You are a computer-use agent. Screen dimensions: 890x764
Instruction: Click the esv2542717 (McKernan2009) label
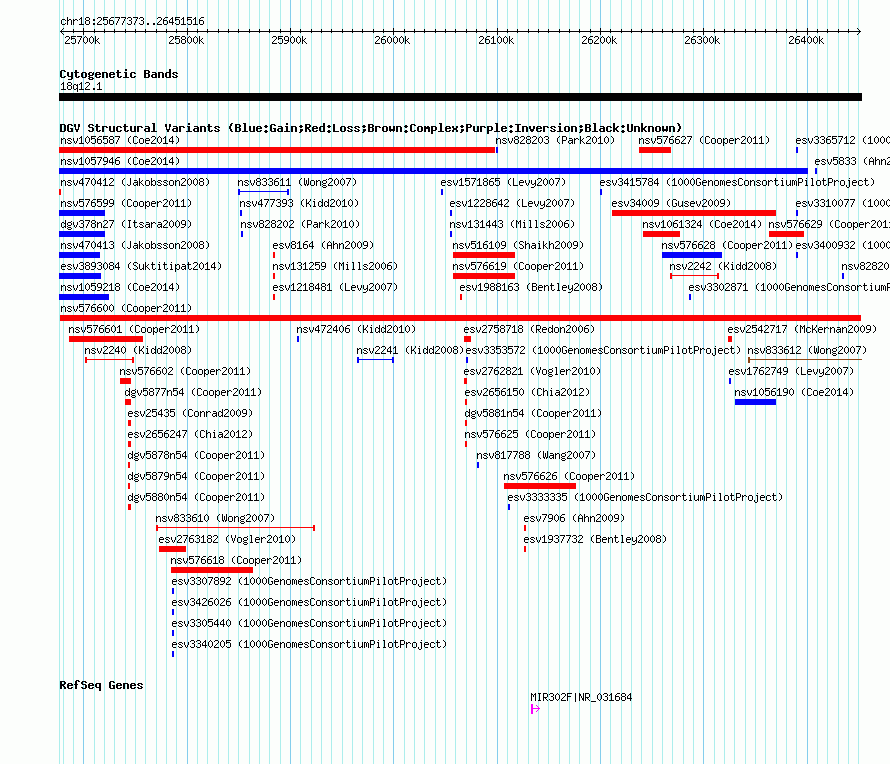(802, 329)
